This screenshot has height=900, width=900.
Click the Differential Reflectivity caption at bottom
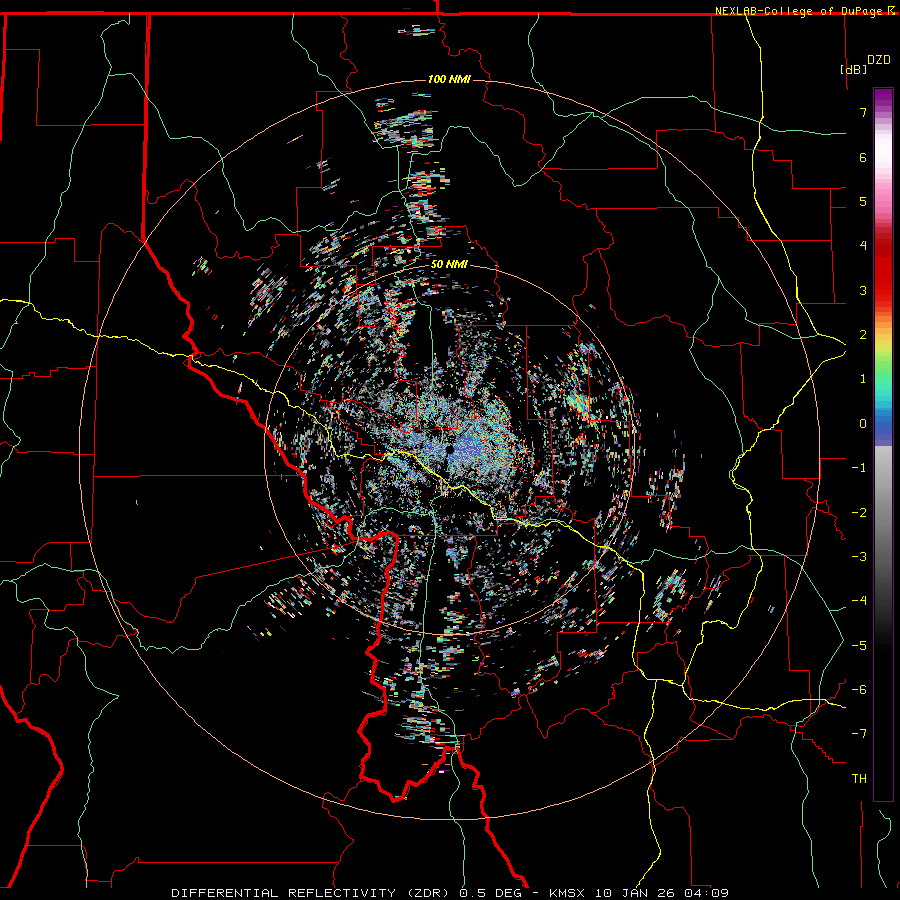450,893
